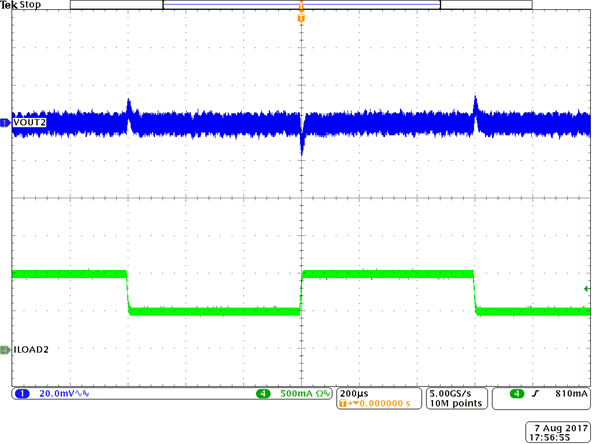The height and width of the screenshot is (444, 592).
Task: Click the 500mA channel 4 scale readout
Action: coord(296,394)
